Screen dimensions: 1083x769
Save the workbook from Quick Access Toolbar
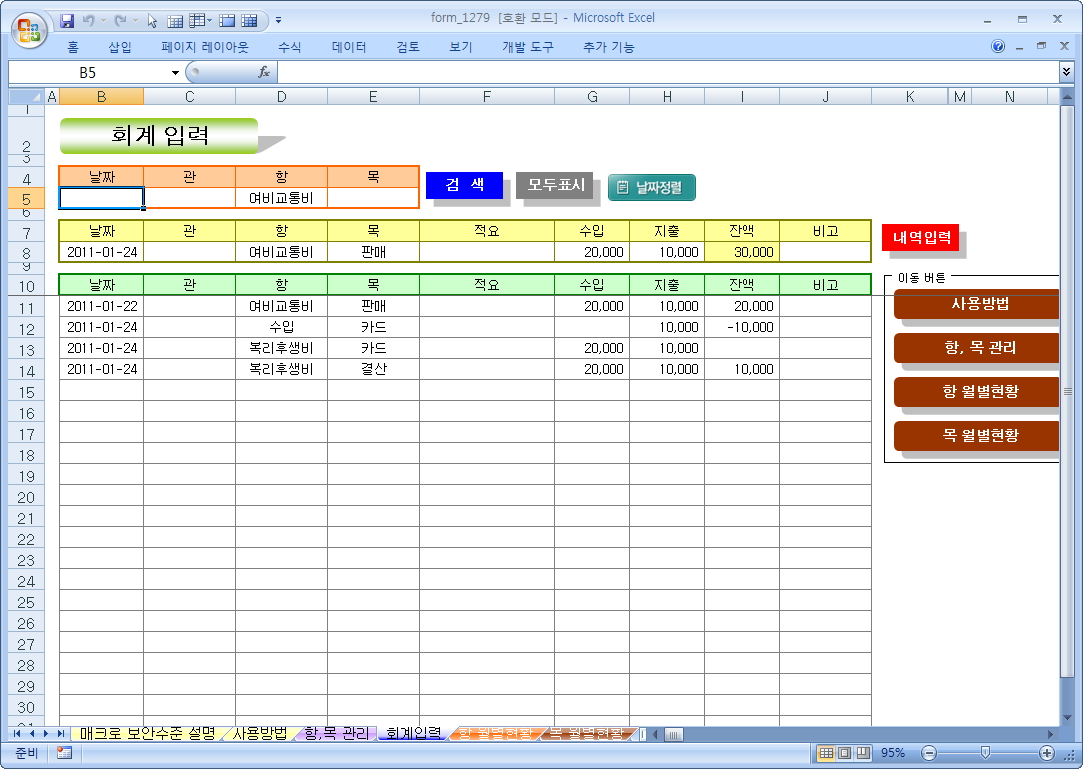click(68, 20)
